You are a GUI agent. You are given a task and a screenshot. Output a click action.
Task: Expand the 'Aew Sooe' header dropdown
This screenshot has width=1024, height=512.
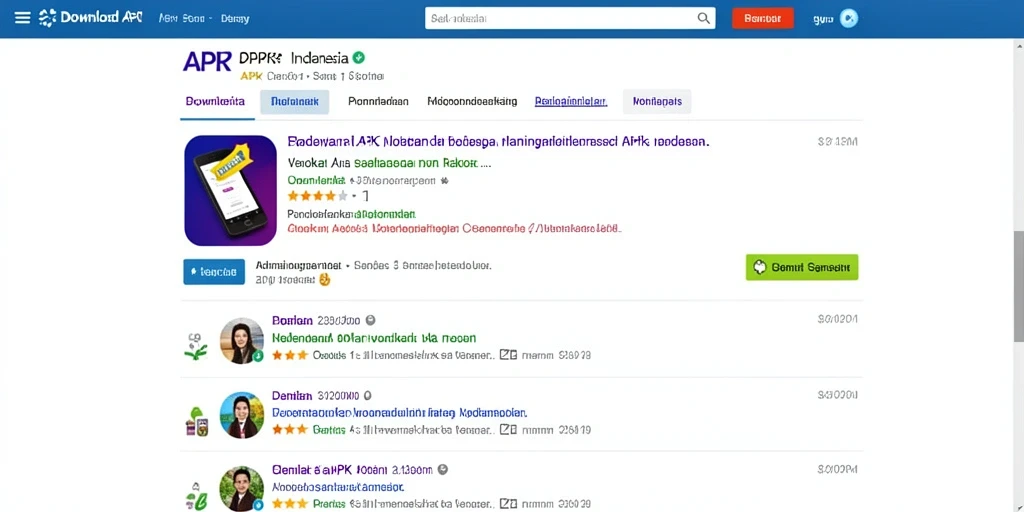click(186, 18)
